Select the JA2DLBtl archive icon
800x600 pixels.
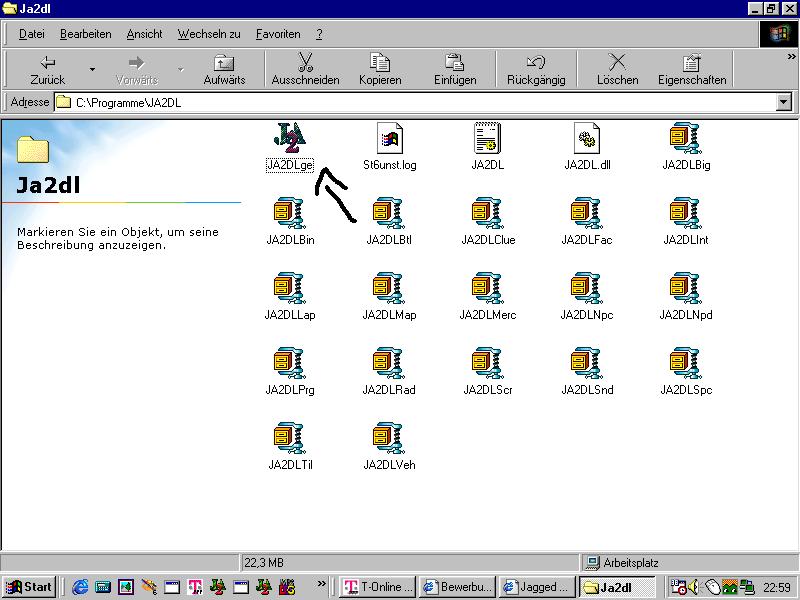pos(389,213)
